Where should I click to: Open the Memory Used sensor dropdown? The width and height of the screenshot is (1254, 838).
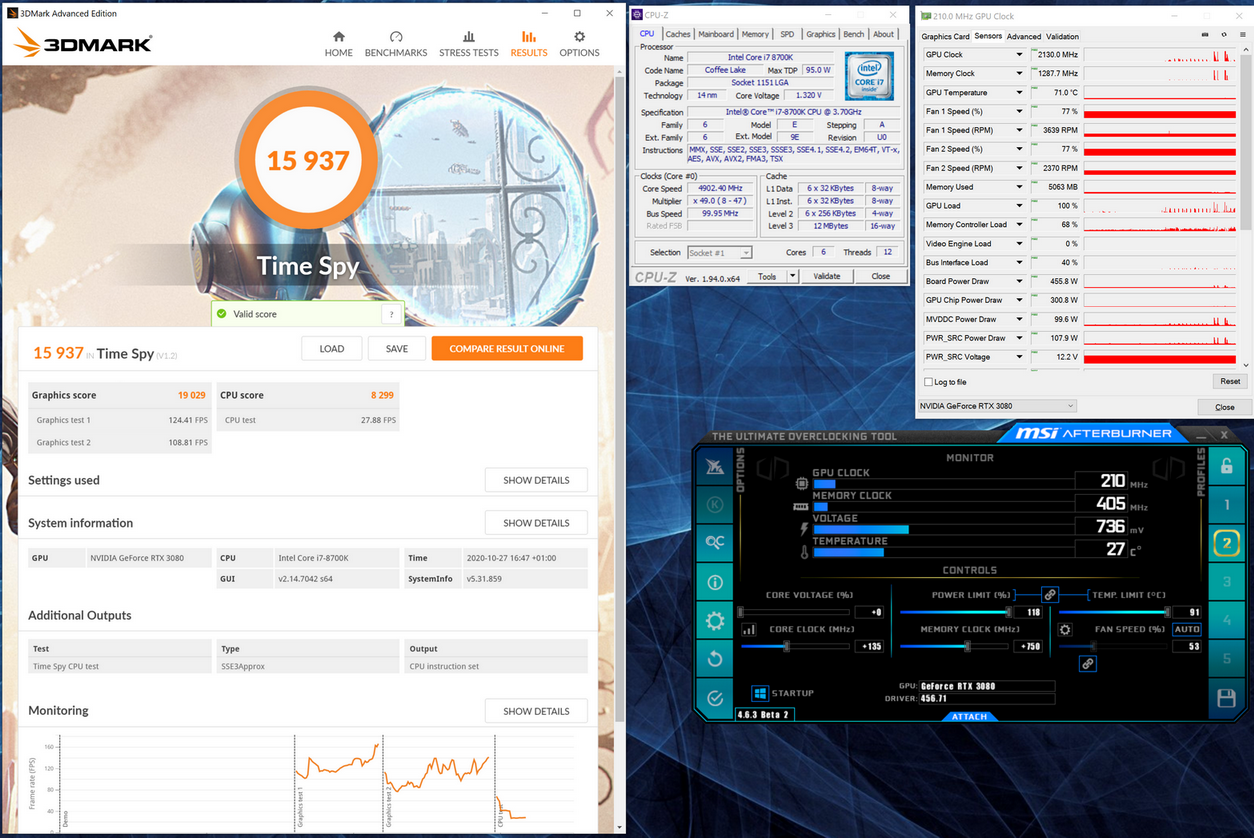tap(1019, 187)
